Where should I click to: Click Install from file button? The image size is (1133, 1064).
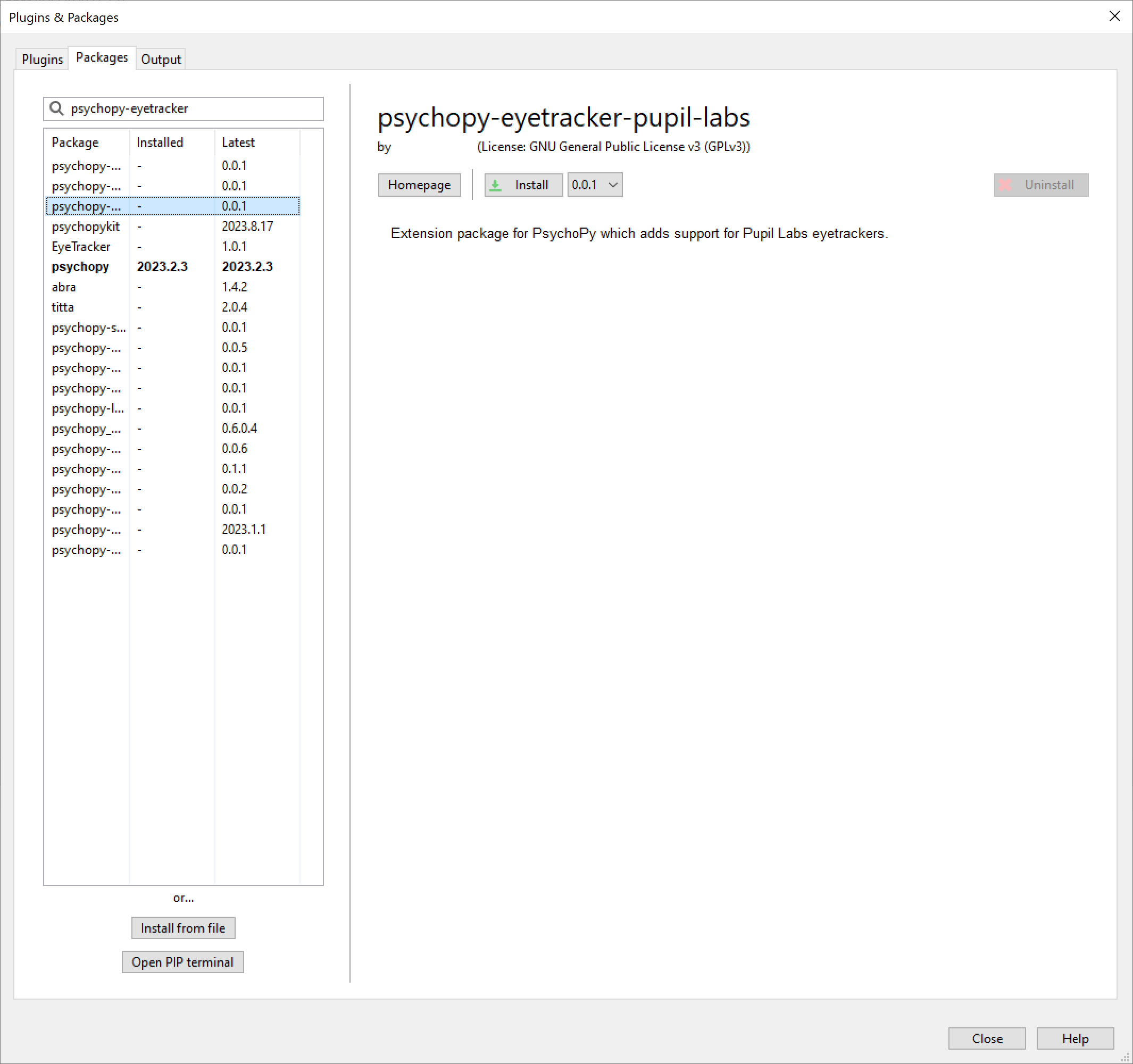tap(183, 928)
